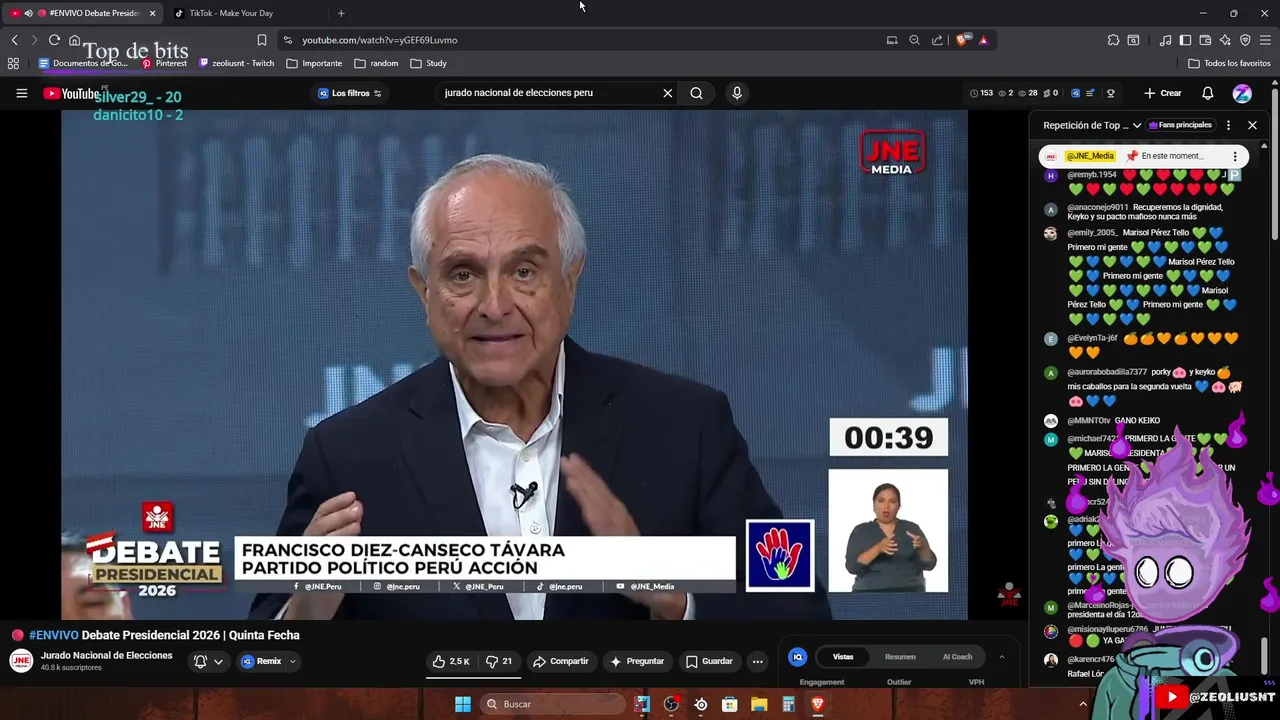
Task: Open the Windows Start button
Action: (463, 704)
